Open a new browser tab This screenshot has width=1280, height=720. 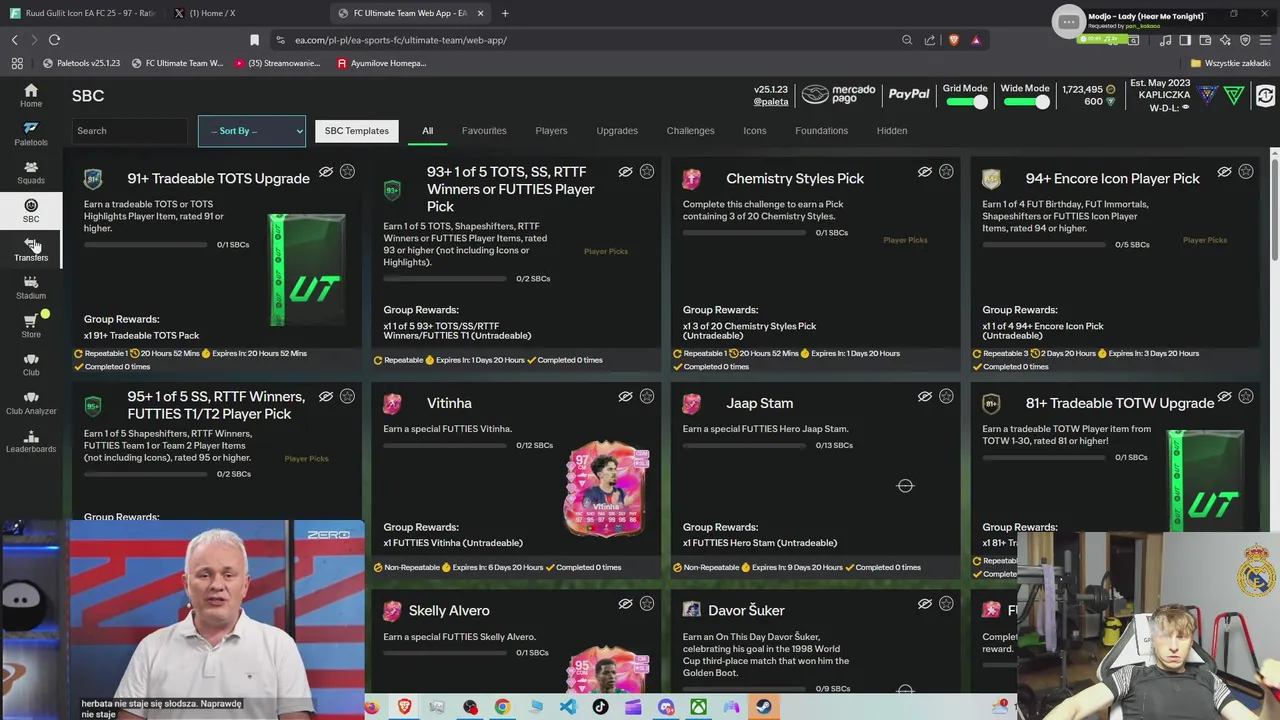click(x=505, y=13)
